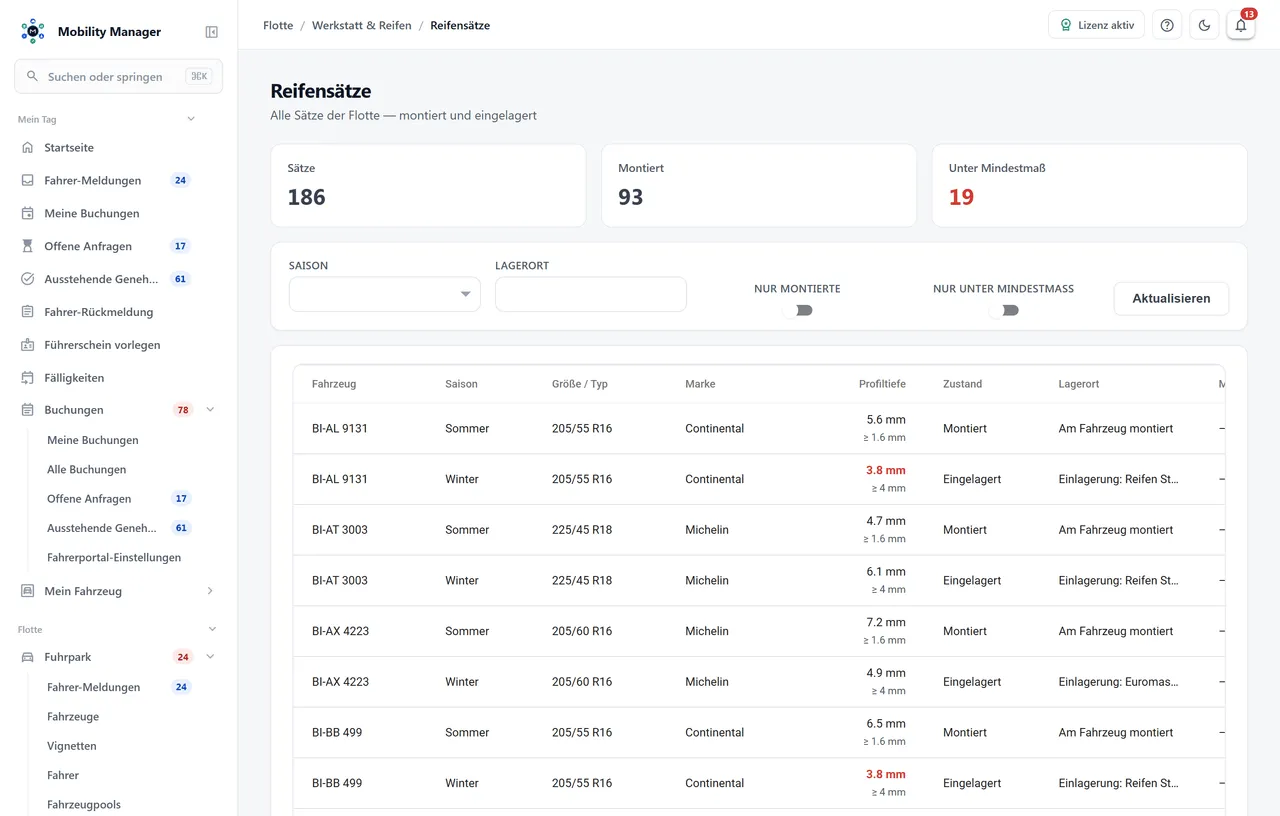Screen dimensions: 1280x816
Task: Click the Lizenz aktiv button
Action: [x=1096, y=25]
